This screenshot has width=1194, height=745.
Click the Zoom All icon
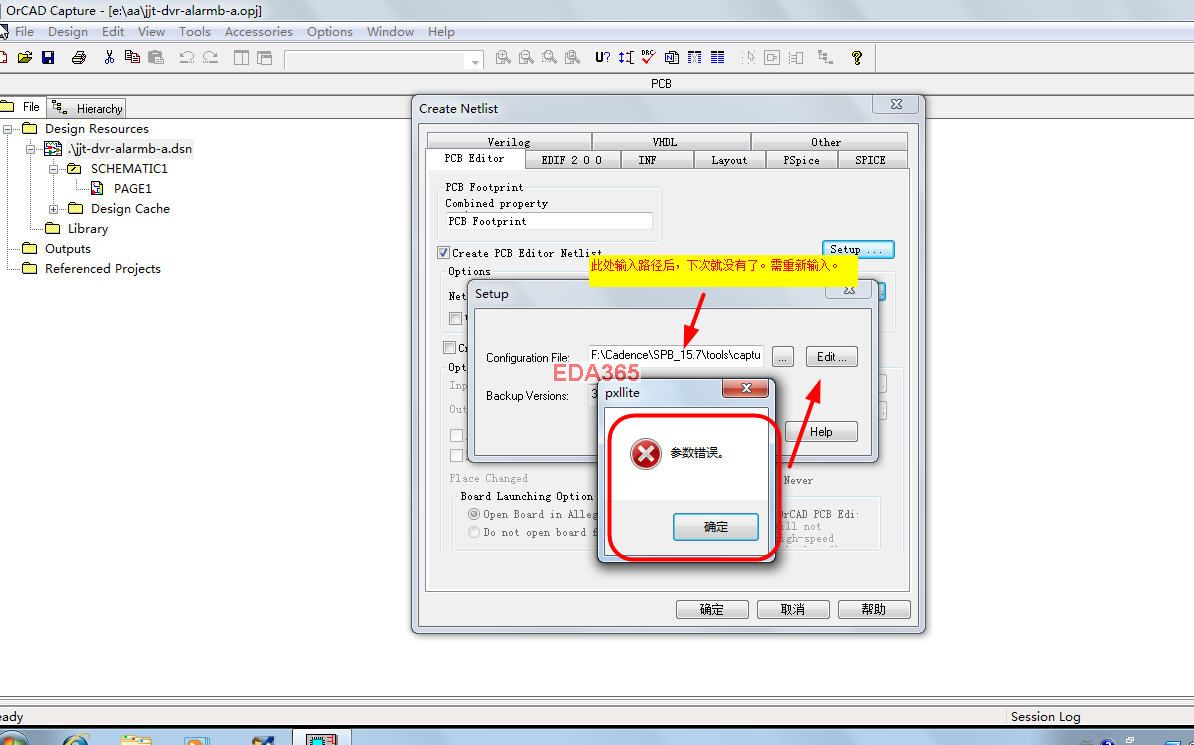click(x=573, y=57)
